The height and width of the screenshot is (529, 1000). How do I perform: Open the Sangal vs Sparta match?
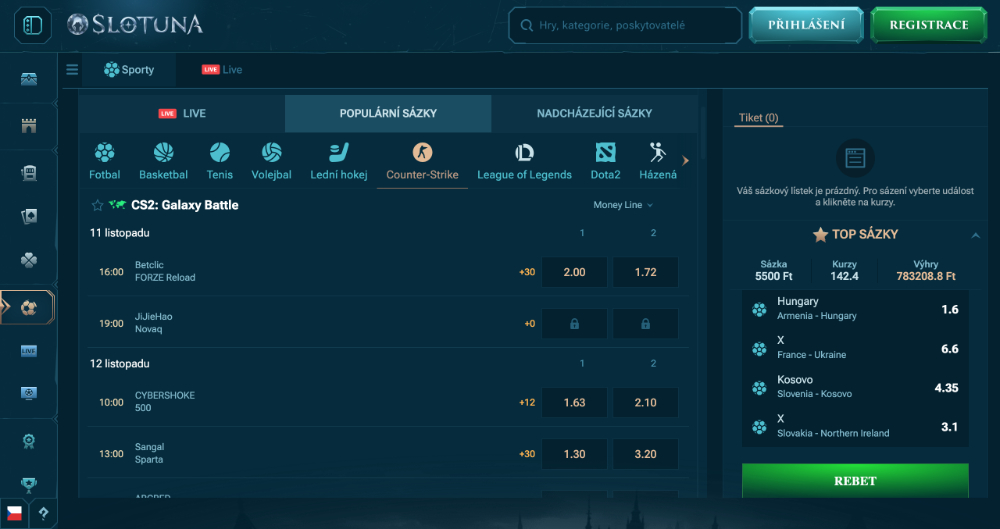149,453
